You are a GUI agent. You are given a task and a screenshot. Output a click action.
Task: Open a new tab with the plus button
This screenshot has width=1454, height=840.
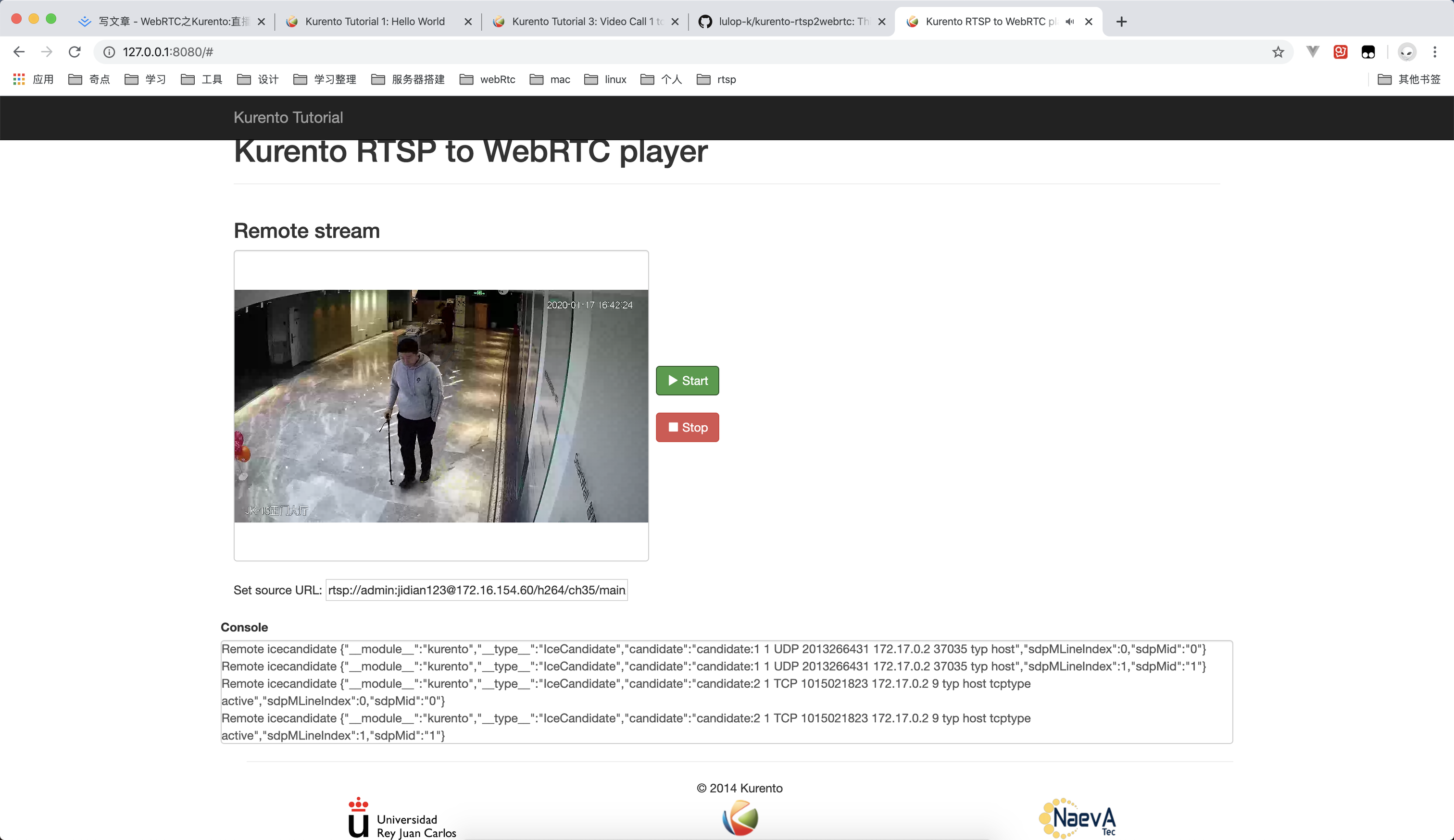[x=1121, y=21]
